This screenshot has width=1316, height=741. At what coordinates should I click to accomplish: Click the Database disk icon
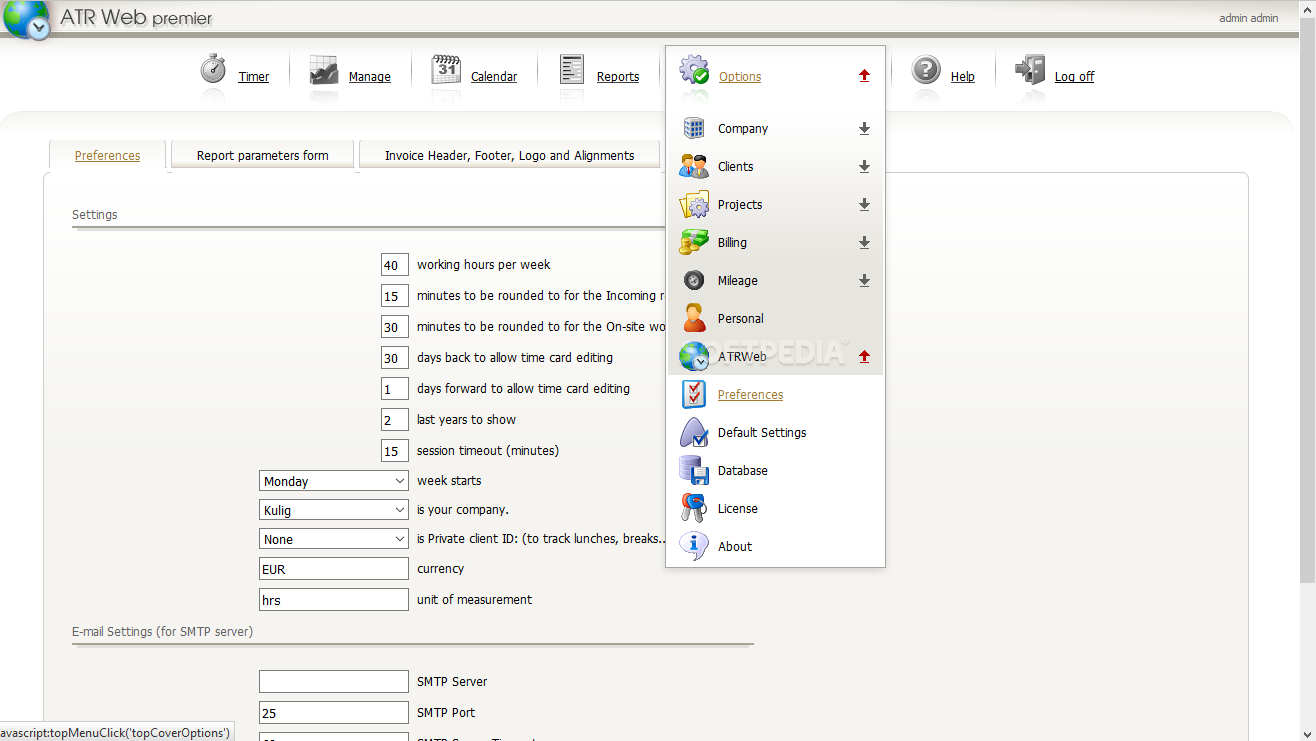pos(694,470)
